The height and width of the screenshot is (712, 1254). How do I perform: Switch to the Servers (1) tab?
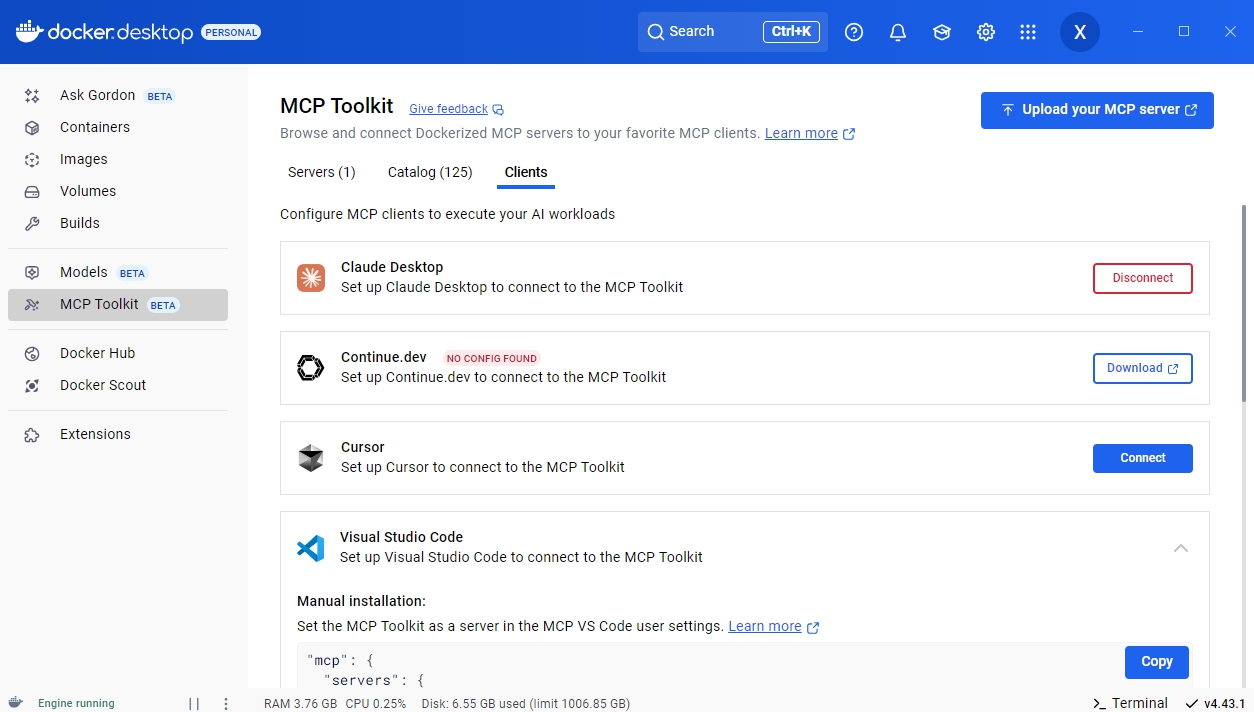322,172
